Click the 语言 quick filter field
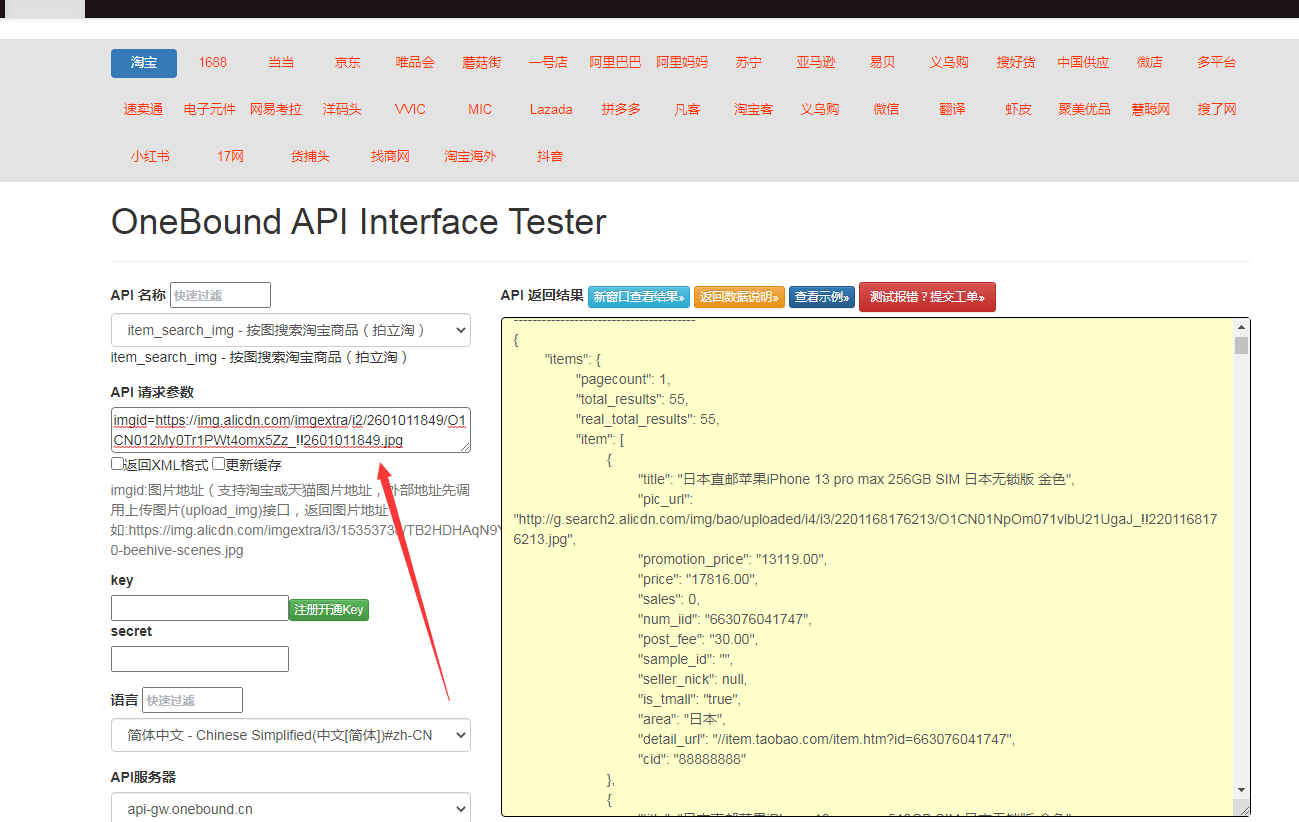Viewport: 1299px width, 822px height. [x=192, y=700]
